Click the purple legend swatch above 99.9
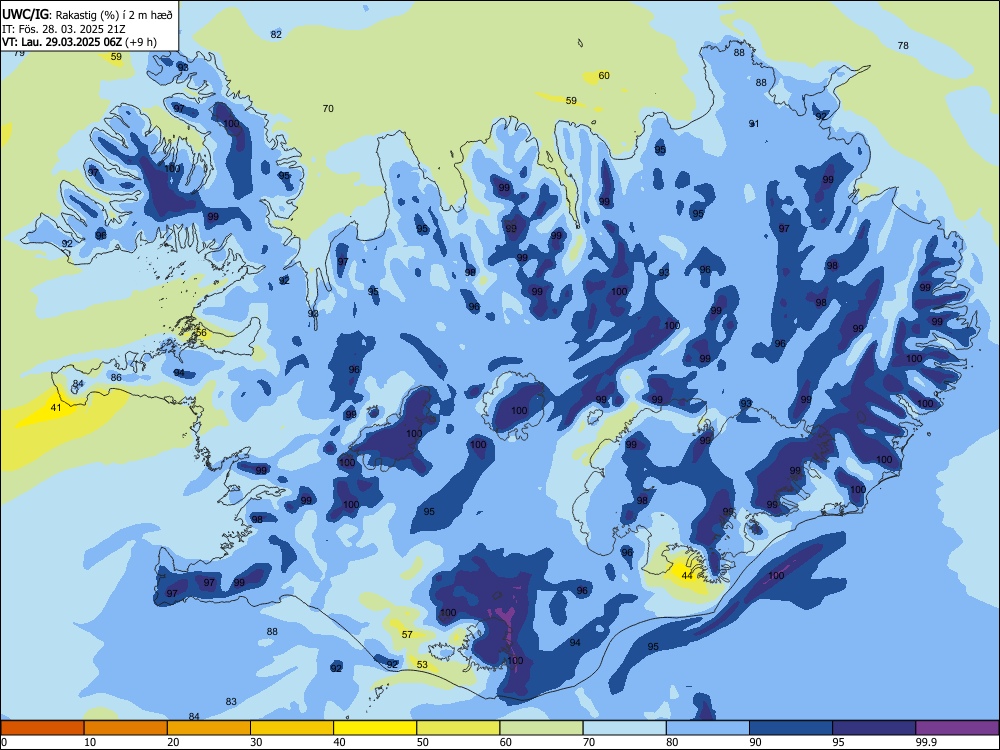 pyautogui.click(x=957, y=728)
